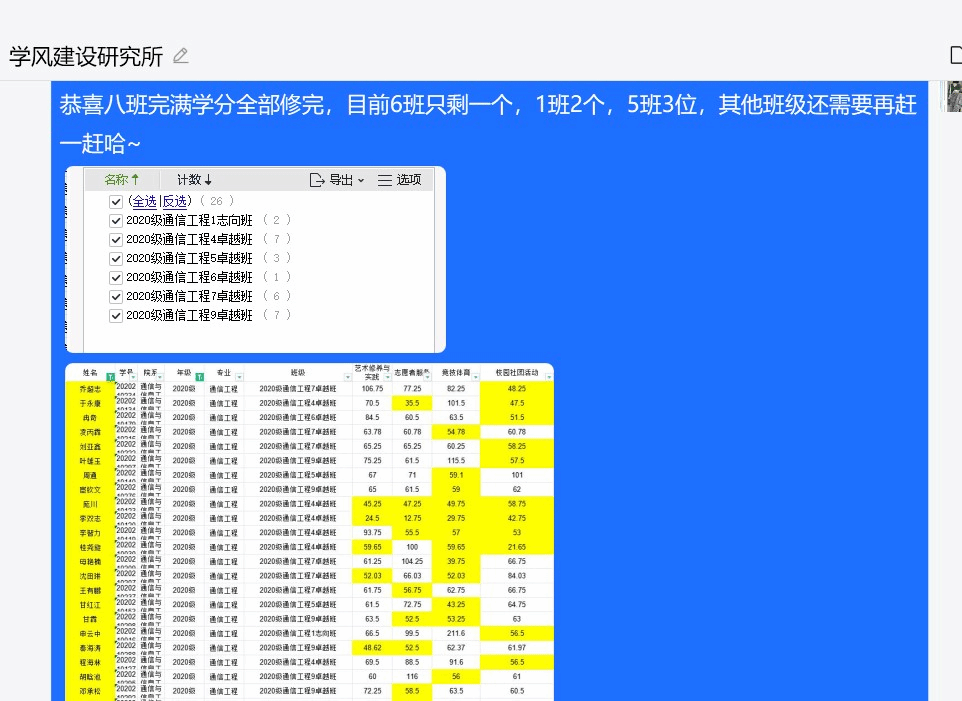Image resolution: width=962 pixels, height=701 pixels.
Task: Expand the 导出 dropdown arrow
Action: tap(361, 181)
